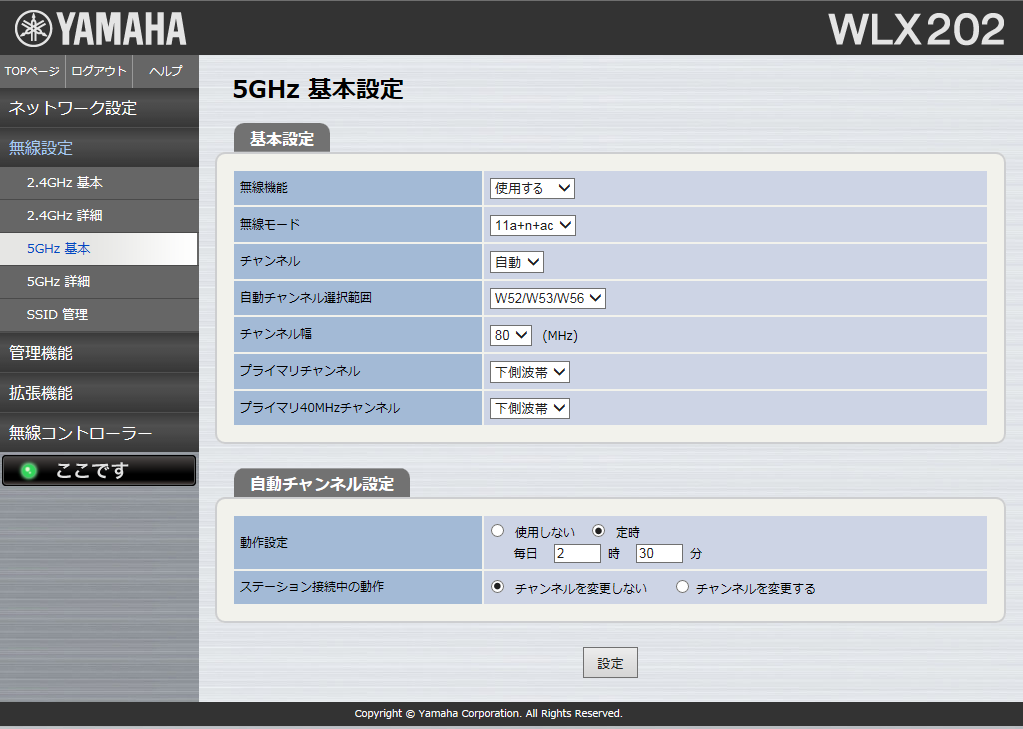Click the ログアウト tab
This screenshot has height=729, width=1023.
pyautogui.click(x=99, y=71)
